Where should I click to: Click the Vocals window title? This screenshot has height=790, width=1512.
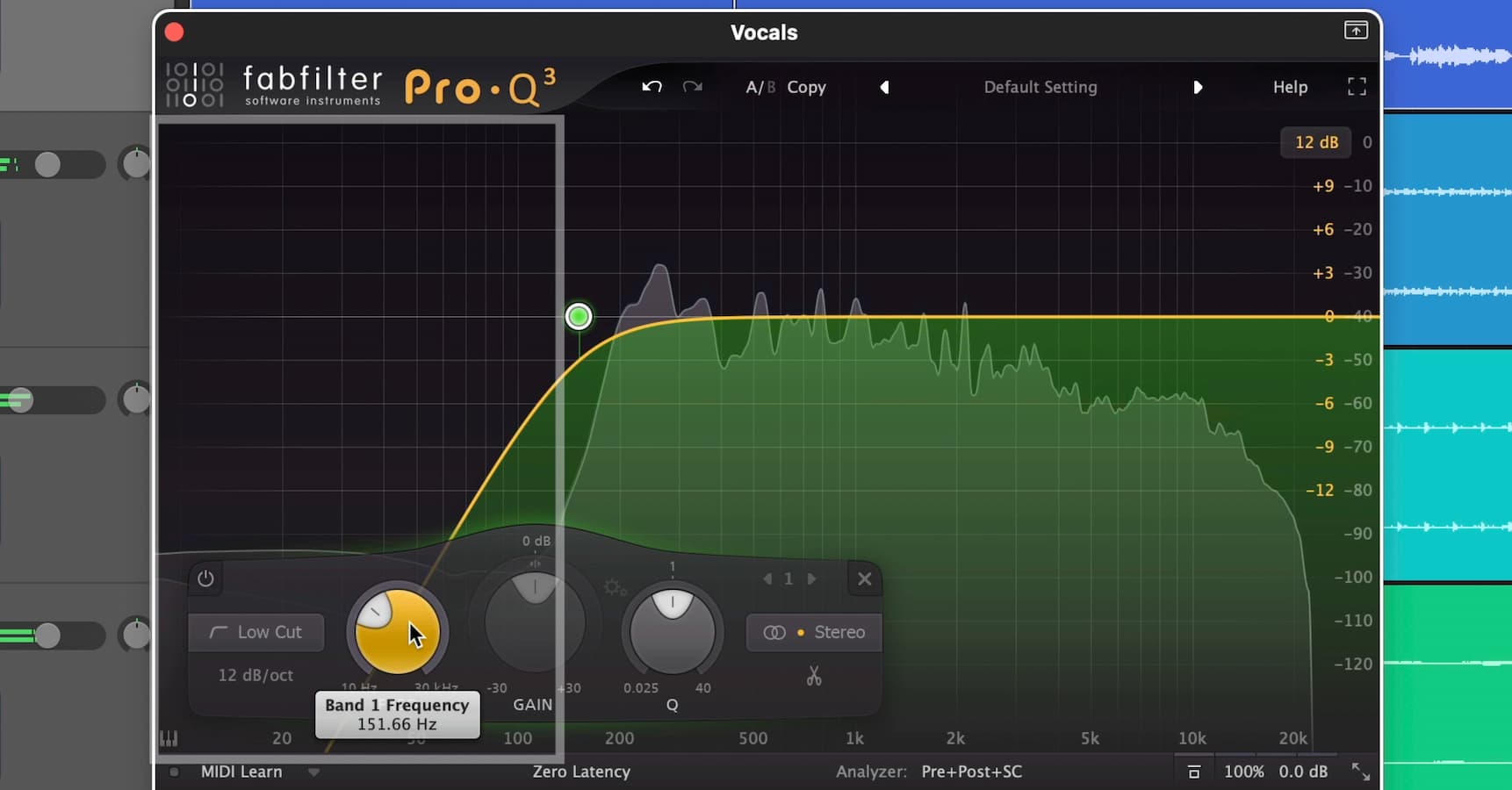pos(764,32)
